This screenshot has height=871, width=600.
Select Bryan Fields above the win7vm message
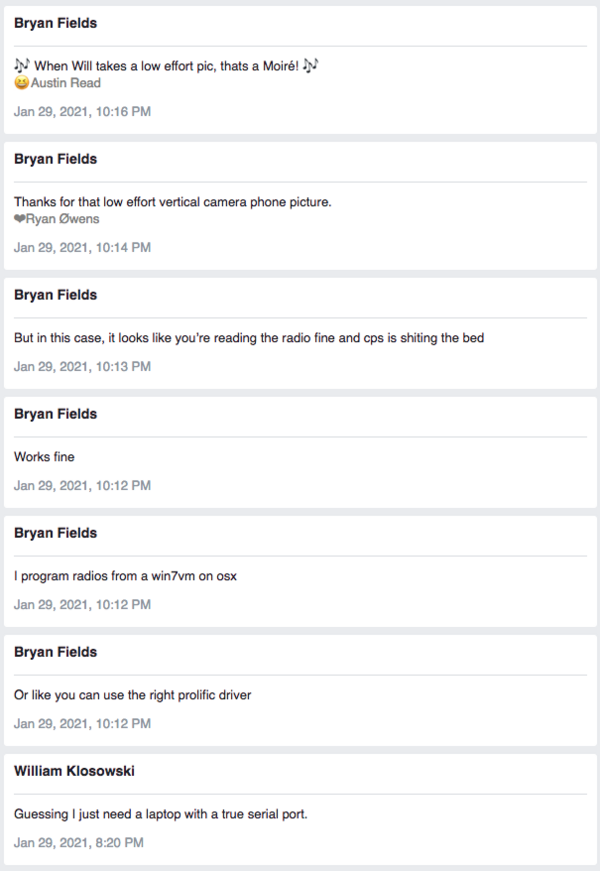coord(55,533)
